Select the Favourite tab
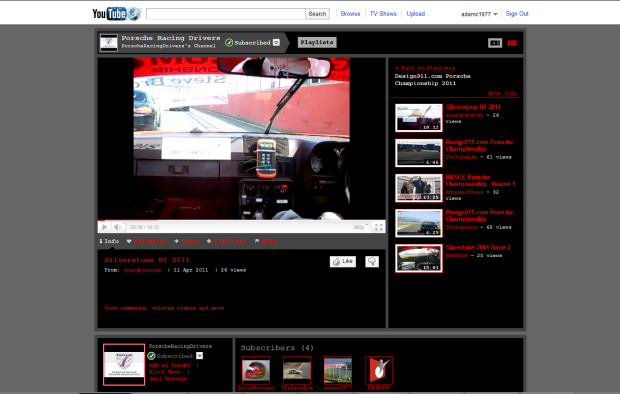The height and width of the screenshot is (394, 620). [146, 241]
